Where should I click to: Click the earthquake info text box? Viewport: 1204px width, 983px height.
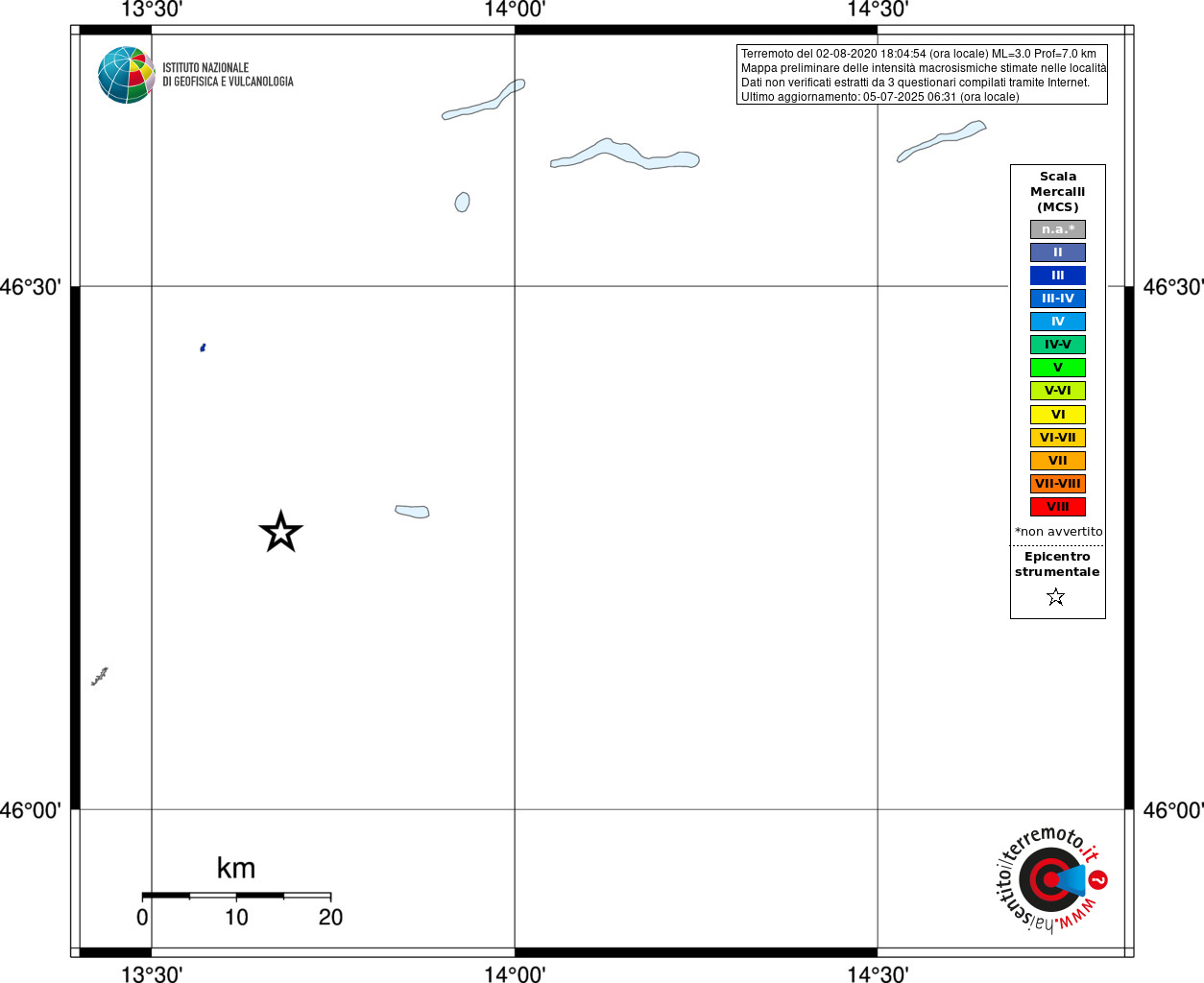[x=922, y=75]
